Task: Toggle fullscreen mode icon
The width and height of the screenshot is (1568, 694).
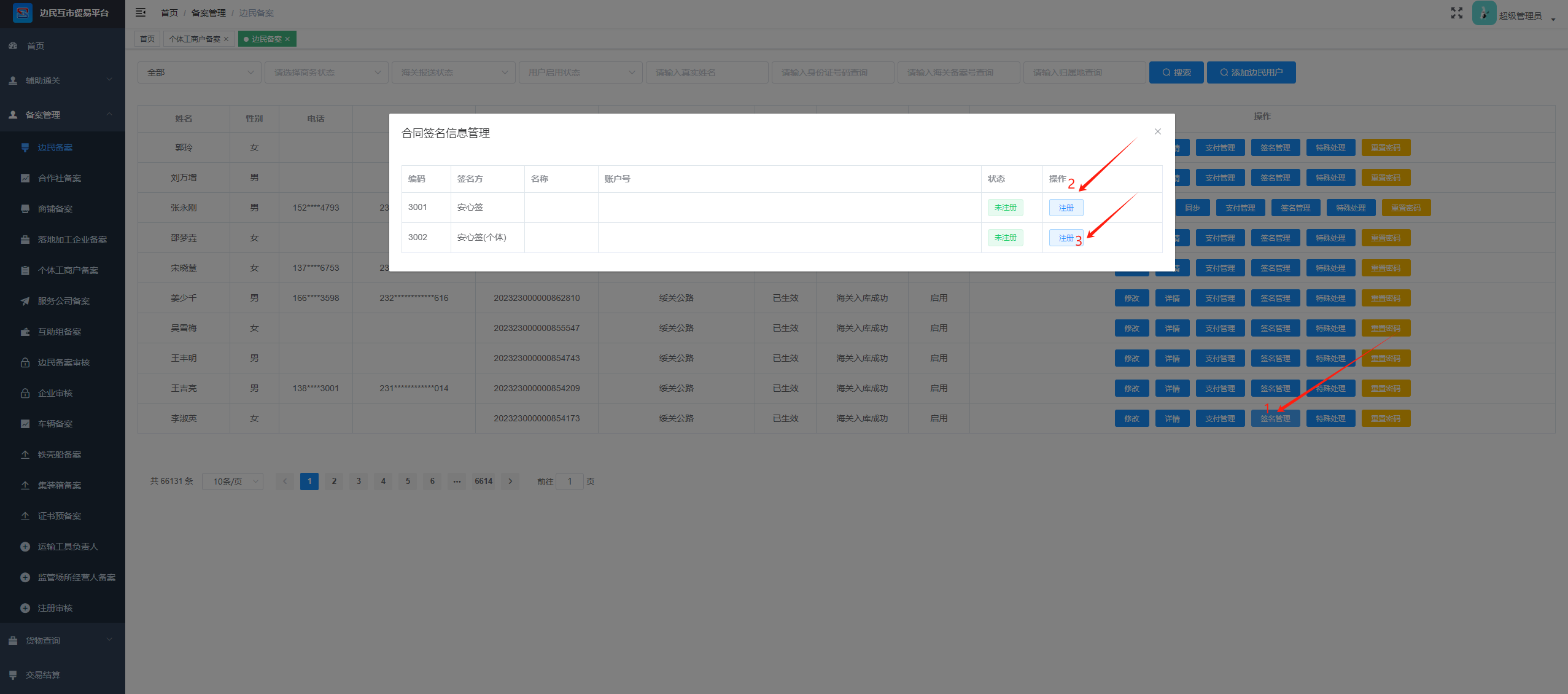Action: [x=1457, y=13]
